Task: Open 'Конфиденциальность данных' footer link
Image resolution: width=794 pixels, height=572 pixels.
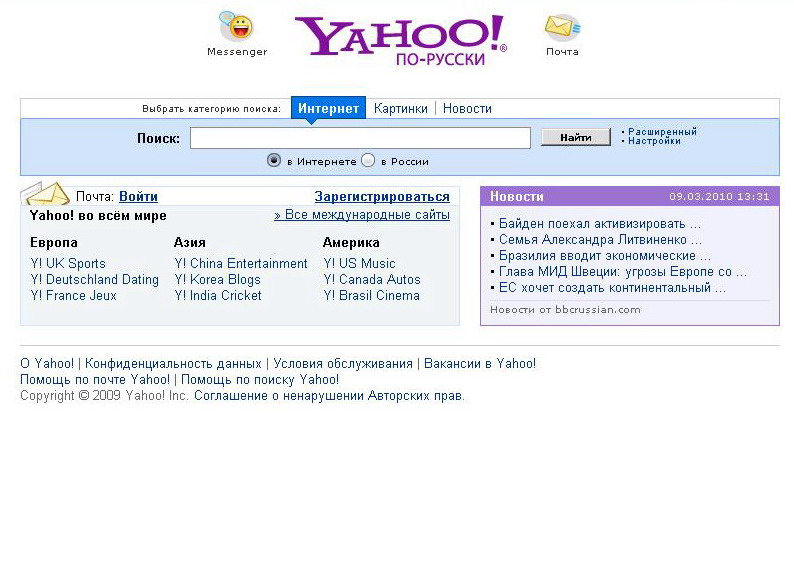Action: tap(173, 363)
